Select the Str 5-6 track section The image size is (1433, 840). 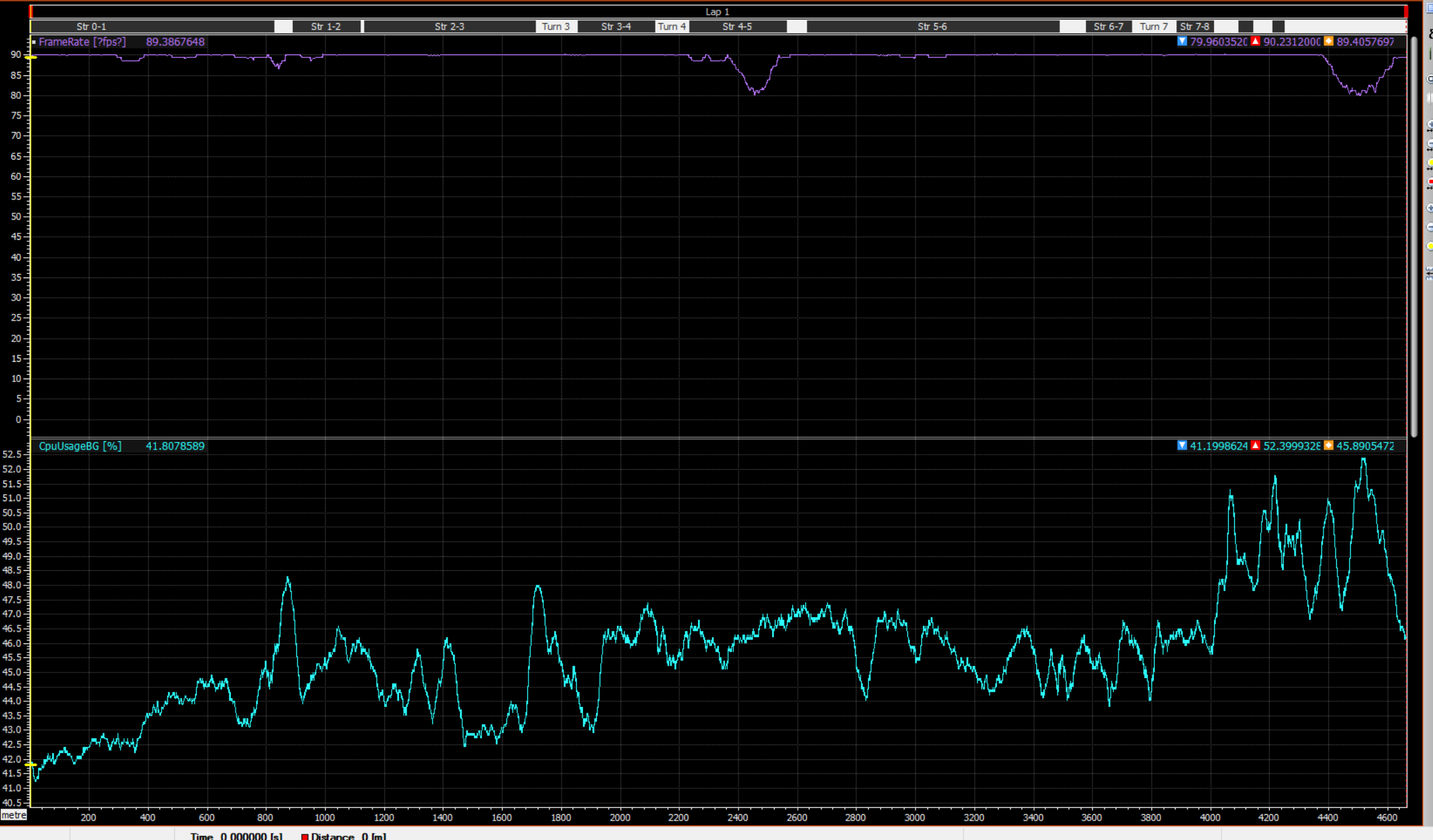(933, 26)
